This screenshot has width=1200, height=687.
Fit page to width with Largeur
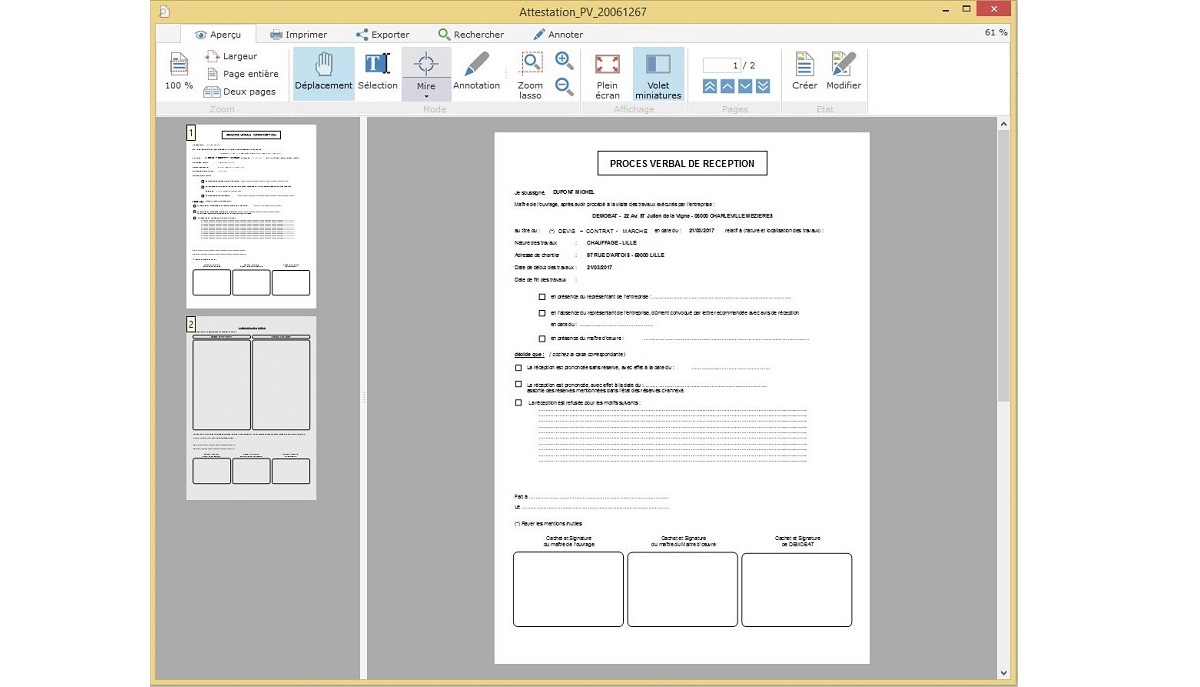[x=231, y=57]
